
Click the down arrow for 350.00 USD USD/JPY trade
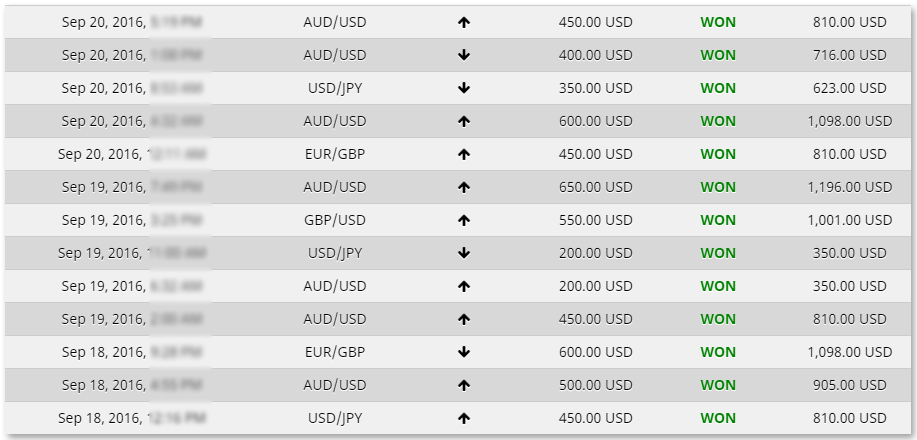464,88
